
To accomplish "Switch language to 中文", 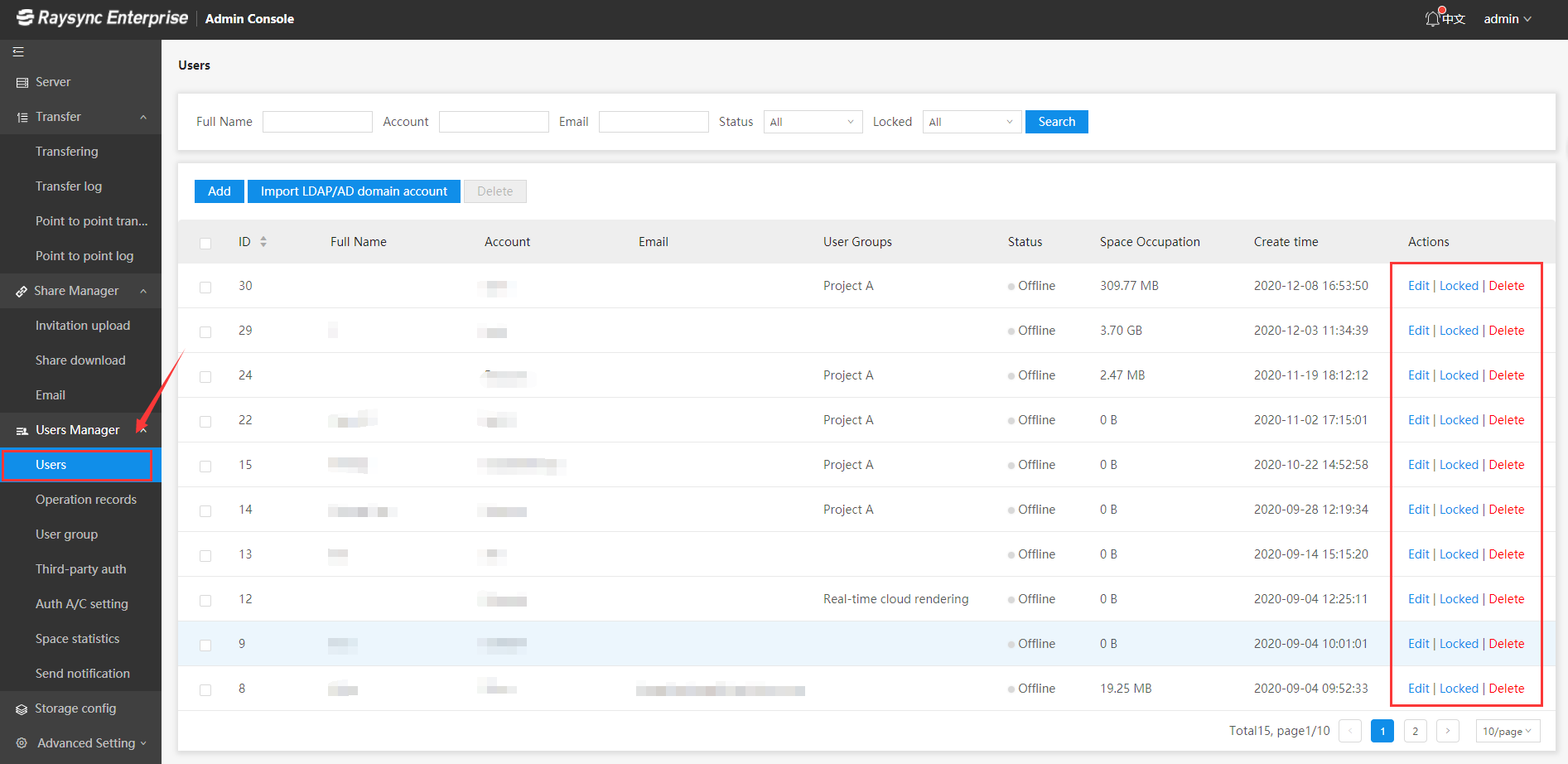I will tap(1454, 18).
